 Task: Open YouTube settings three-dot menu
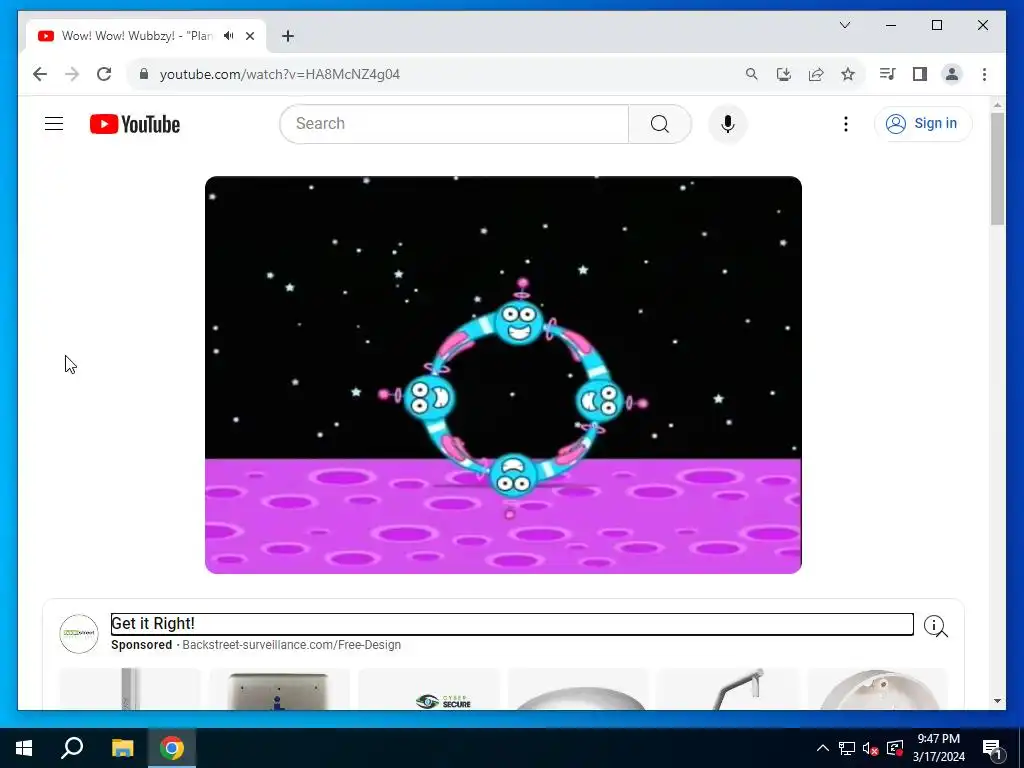[x=846, y=123]
